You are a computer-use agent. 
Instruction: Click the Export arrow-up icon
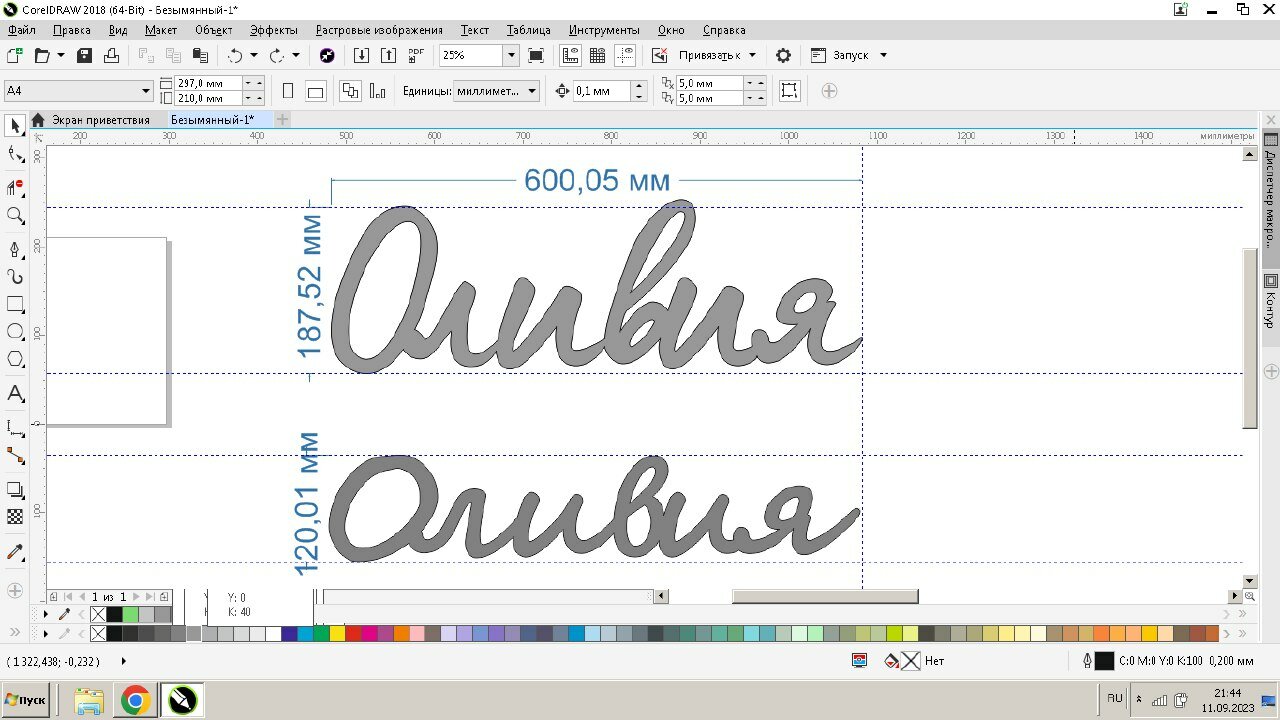[389, 55]
